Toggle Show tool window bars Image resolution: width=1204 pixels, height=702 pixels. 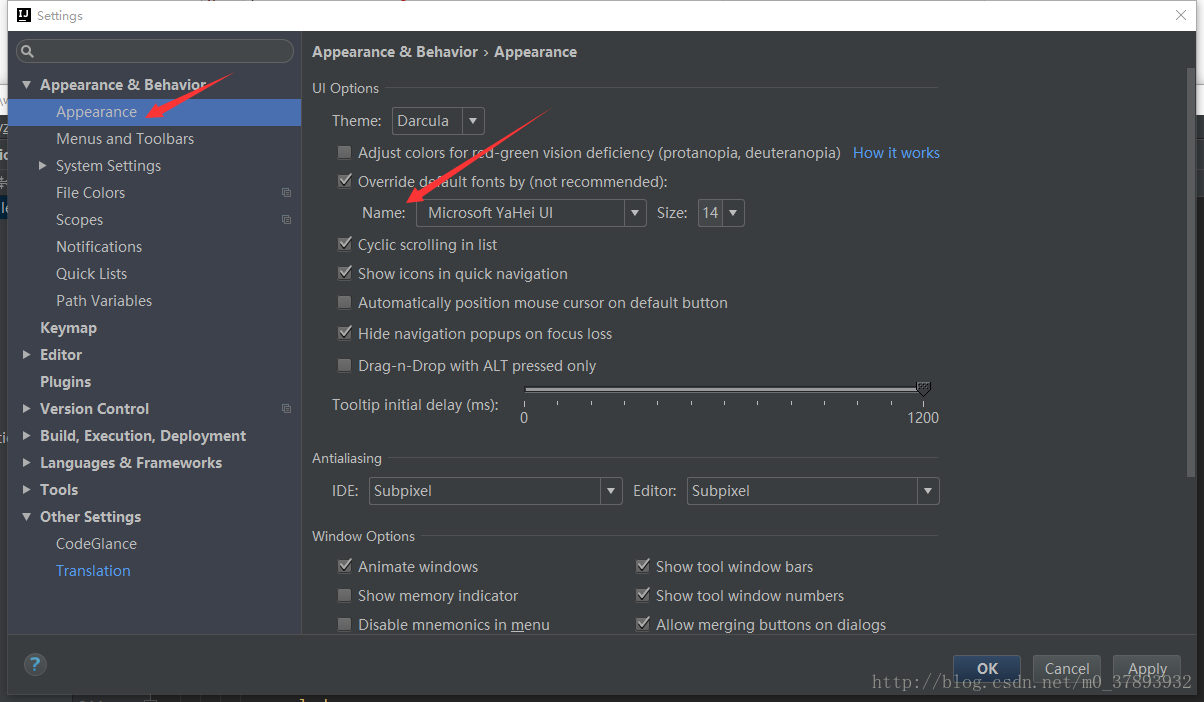(x=643, y=567)
